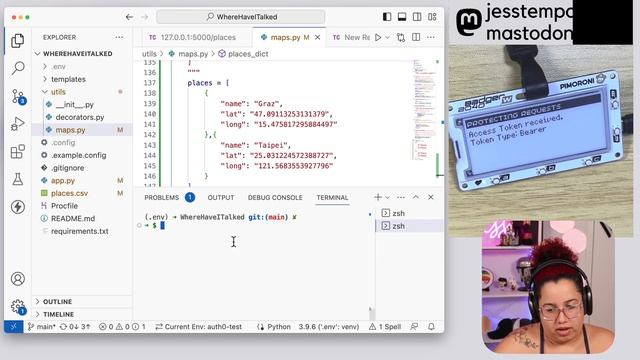Viewport: 640px width, 360px height.
Task: Expand the TIMELINE section
Action: click(x=82, y=314)
